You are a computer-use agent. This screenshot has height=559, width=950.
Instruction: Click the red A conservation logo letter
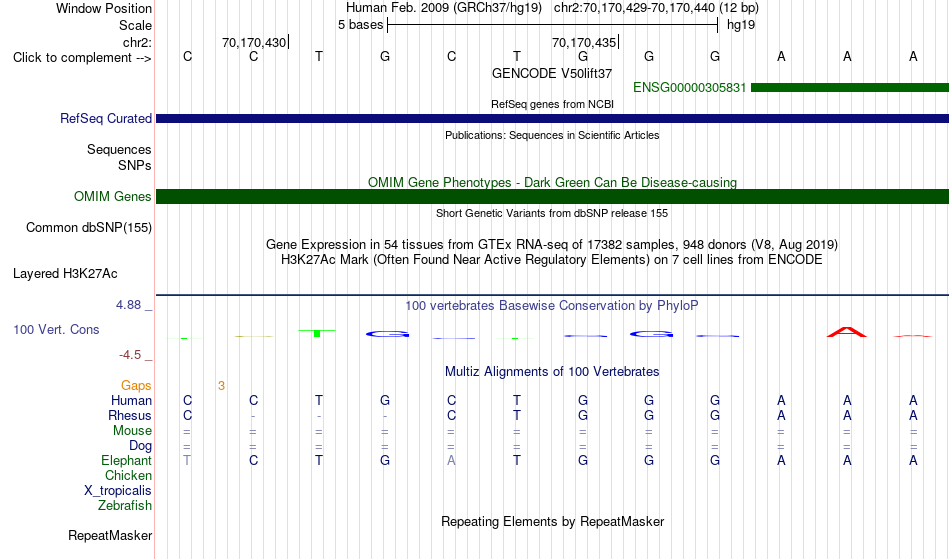[846, 332]
